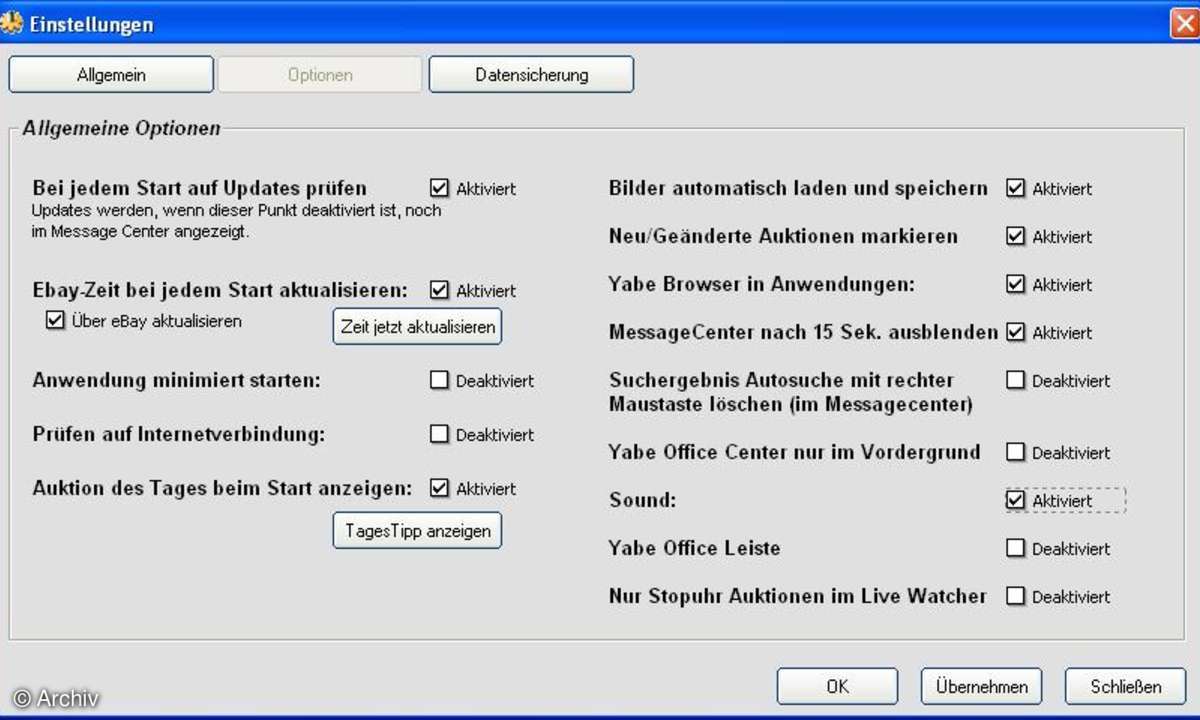Enable Yabe Office Center nur im Vordergrund
1200x720 pixels.
1016,452
